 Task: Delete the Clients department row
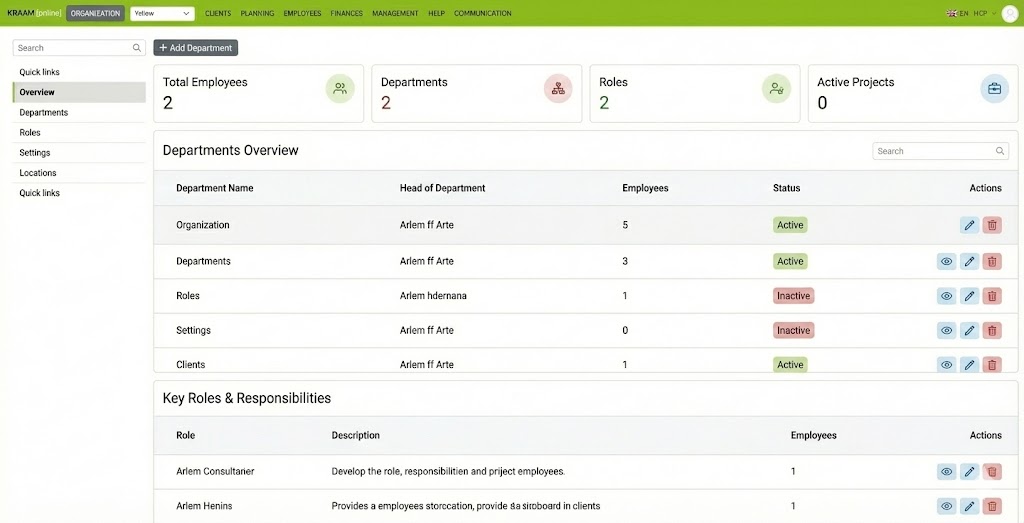point(992,364)
